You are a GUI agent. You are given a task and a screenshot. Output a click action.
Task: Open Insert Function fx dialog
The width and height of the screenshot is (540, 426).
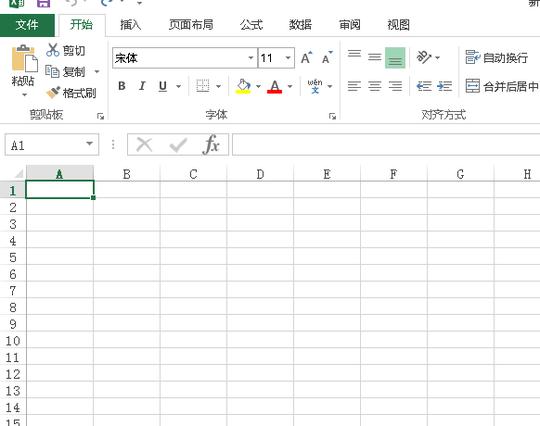(211, 144)
